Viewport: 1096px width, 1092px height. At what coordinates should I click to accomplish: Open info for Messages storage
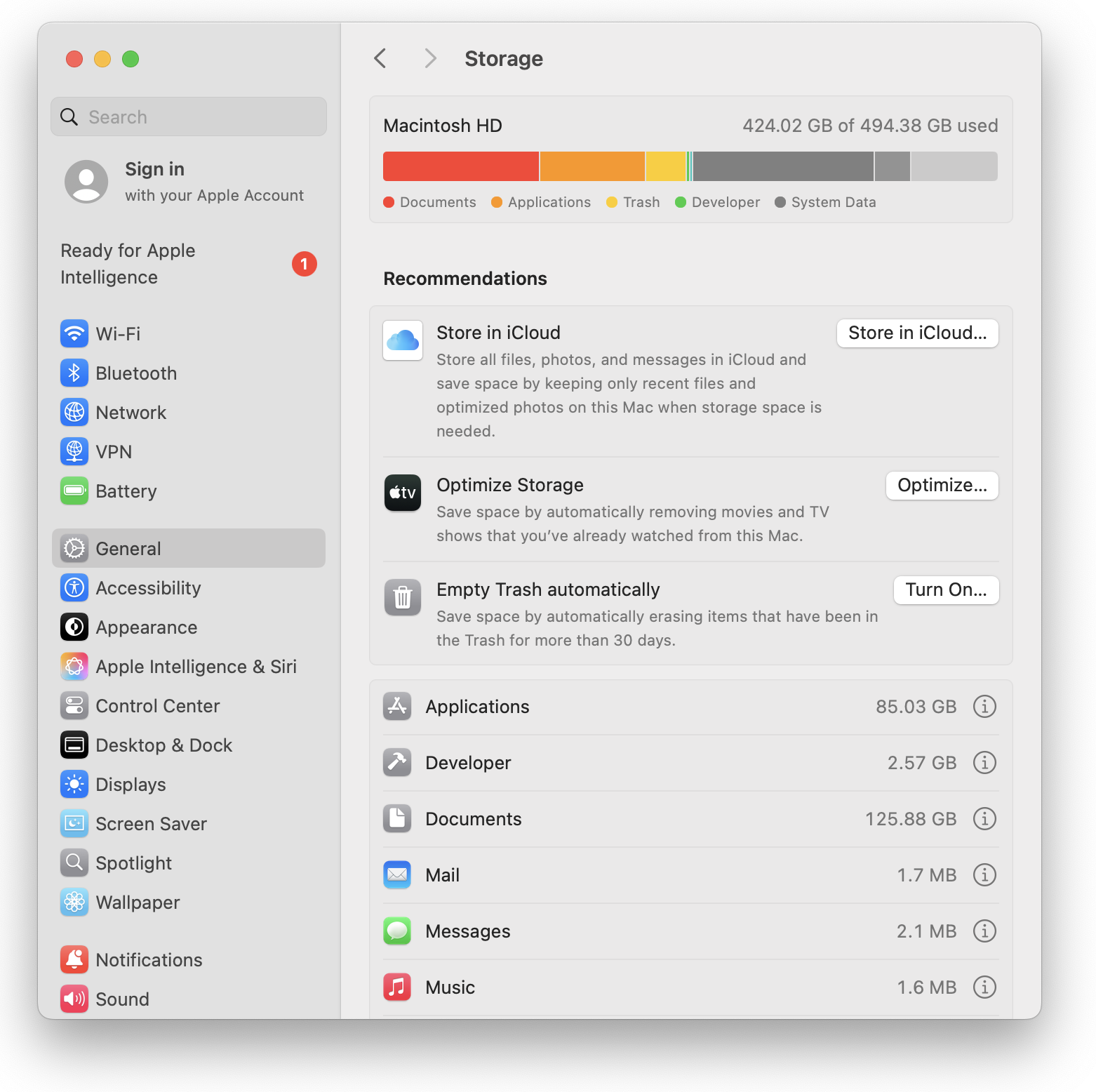click(984, 931)
